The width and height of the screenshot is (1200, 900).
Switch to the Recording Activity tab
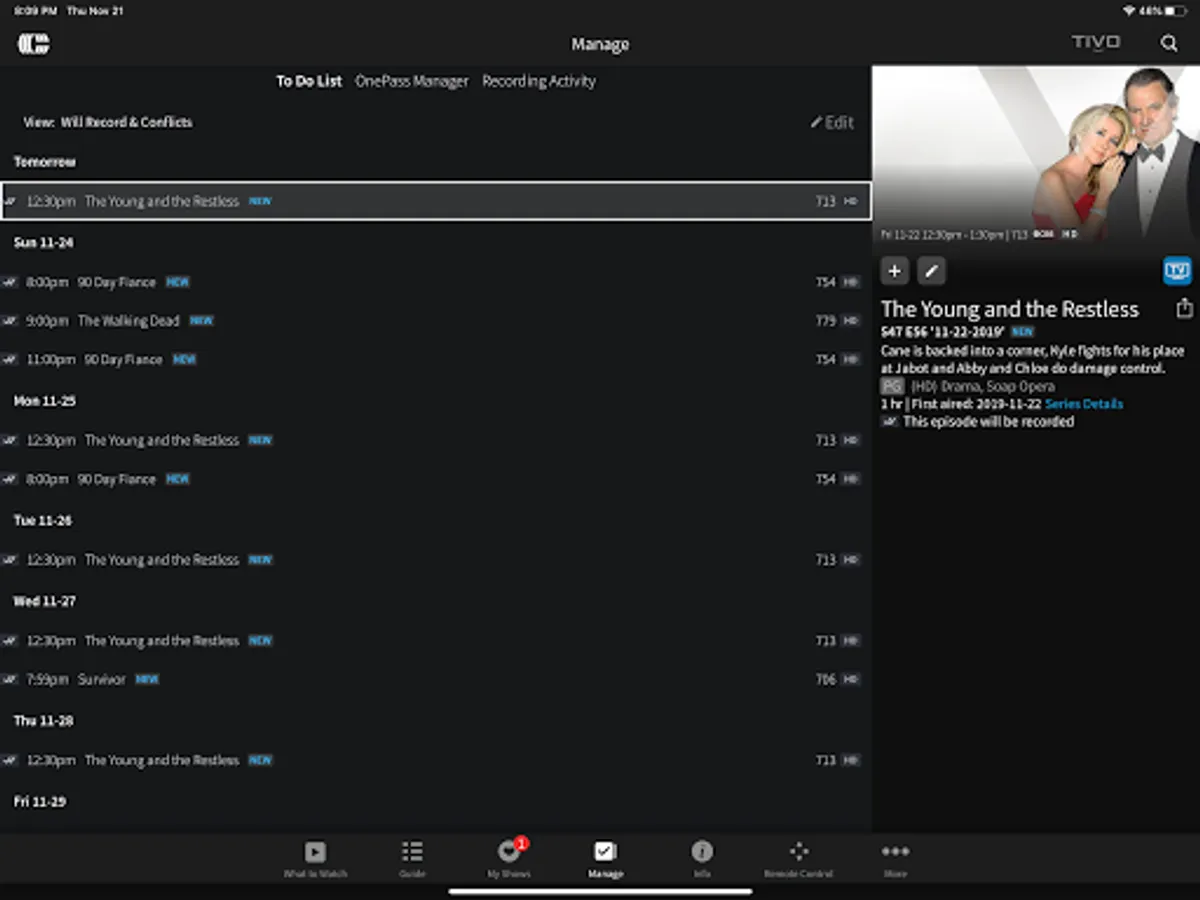coord(539,81)
